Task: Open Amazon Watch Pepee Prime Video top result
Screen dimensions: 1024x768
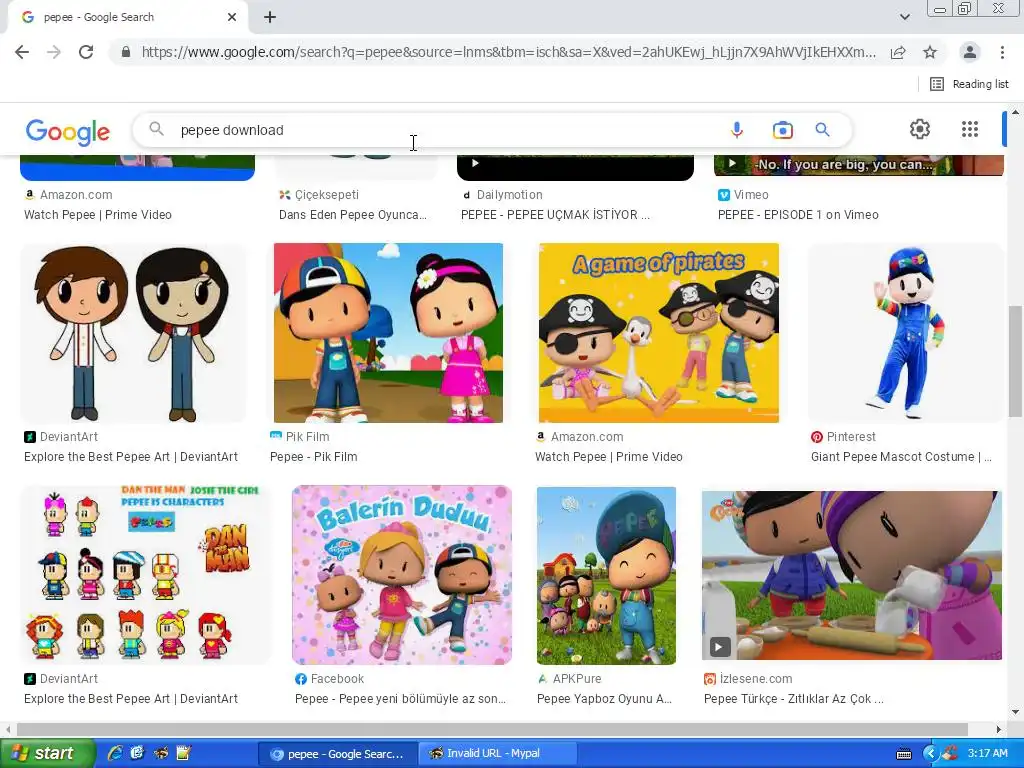Action: pos(98,215)
